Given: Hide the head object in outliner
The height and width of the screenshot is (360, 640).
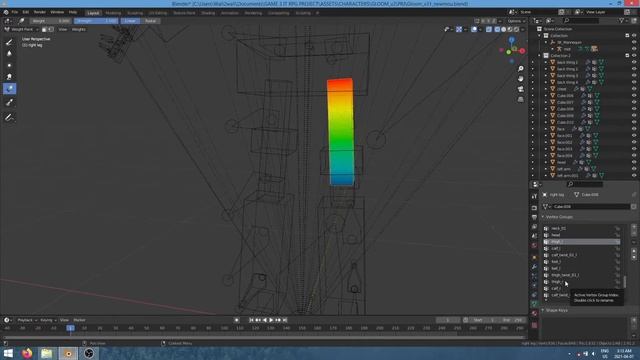Looking at the screenshot, I should (634, 162).
